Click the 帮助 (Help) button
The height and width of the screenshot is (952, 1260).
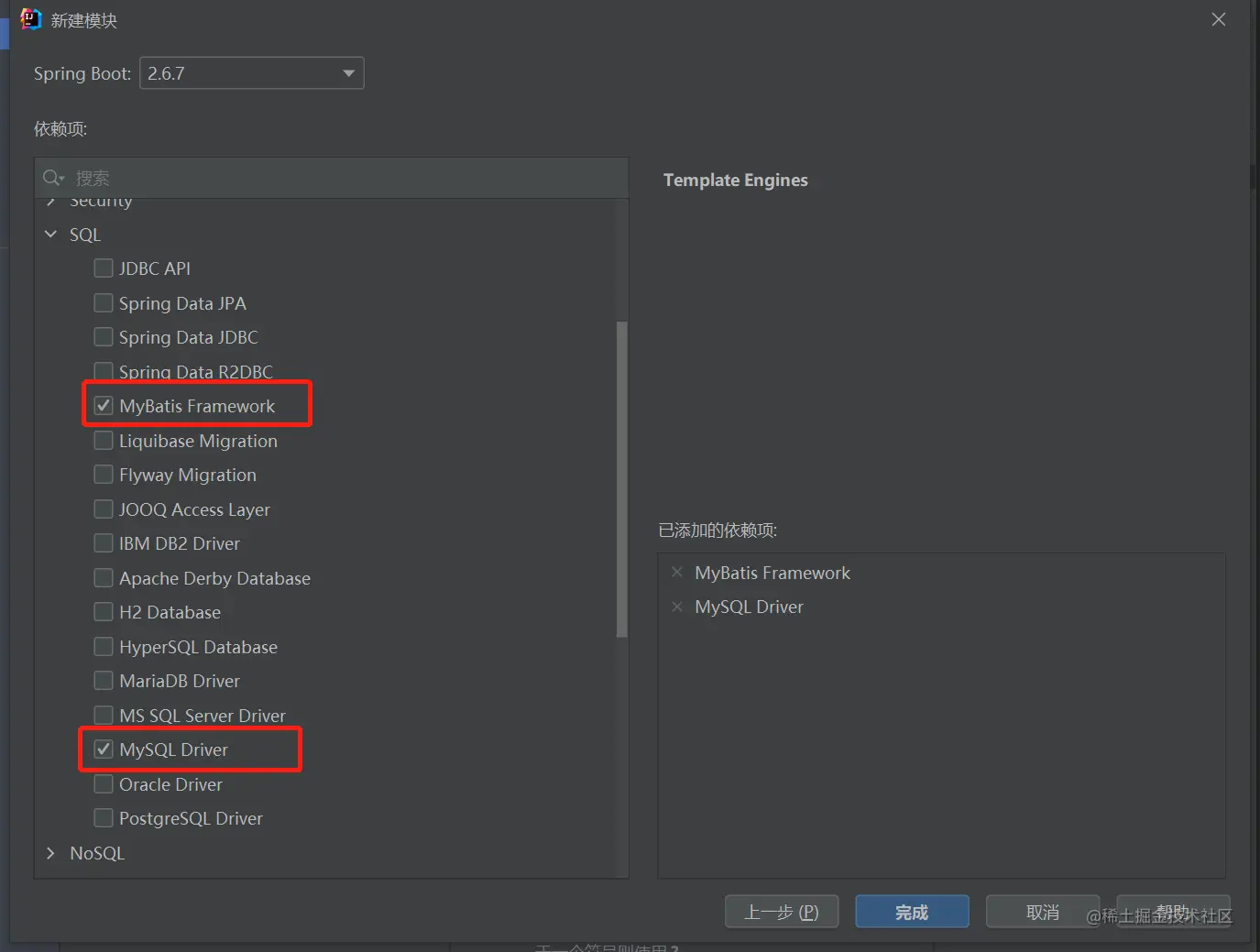[x=1173, y=912]
